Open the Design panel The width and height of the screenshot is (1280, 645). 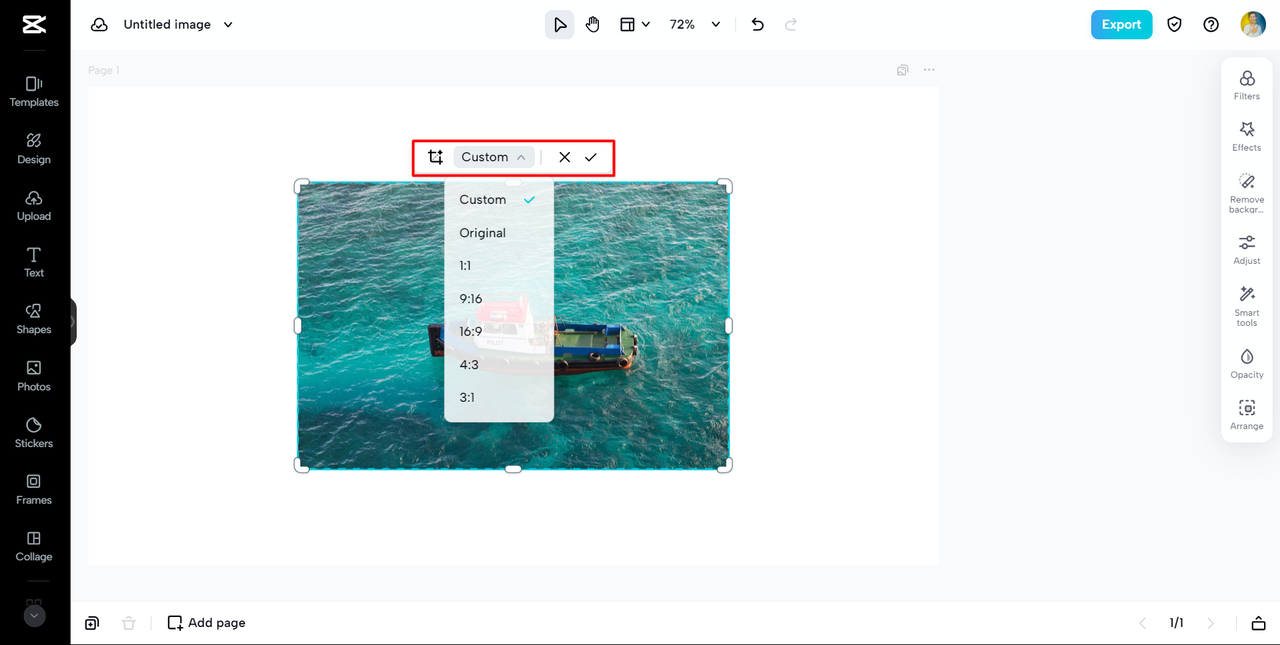pyautogui.click(x=34, y=148)
